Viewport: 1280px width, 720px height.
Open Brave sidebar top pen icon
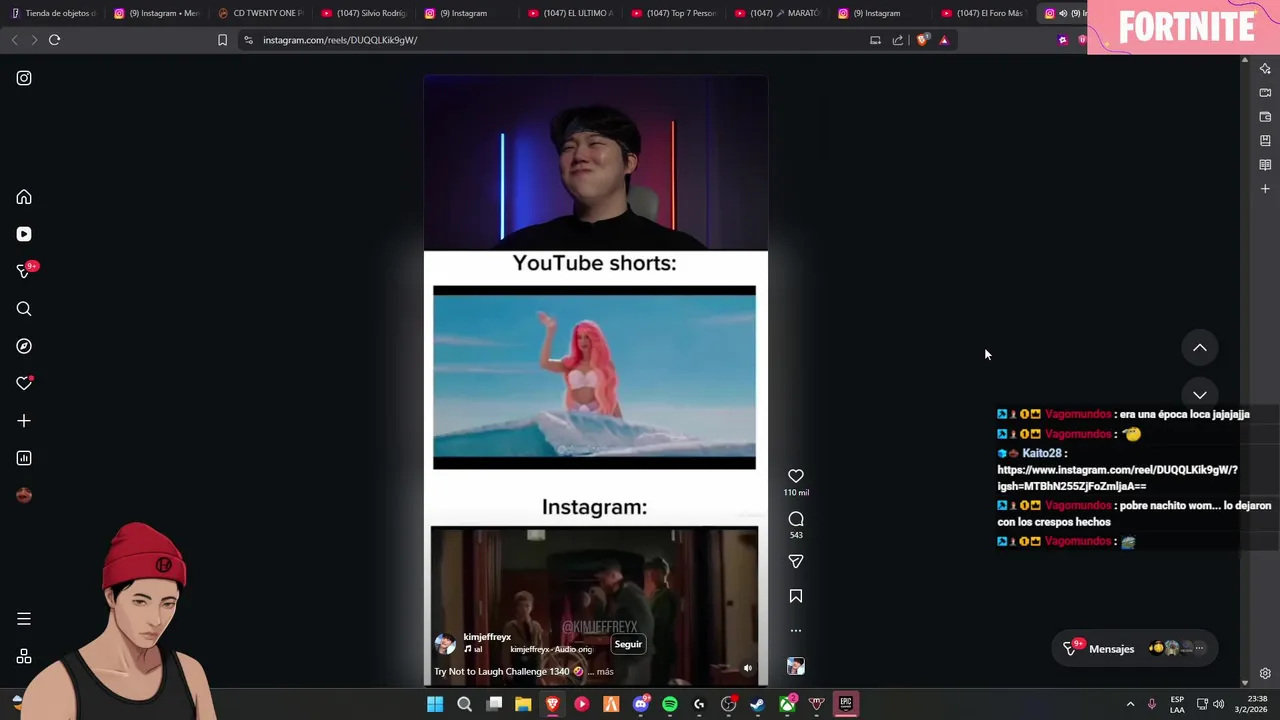point(1265,69)
